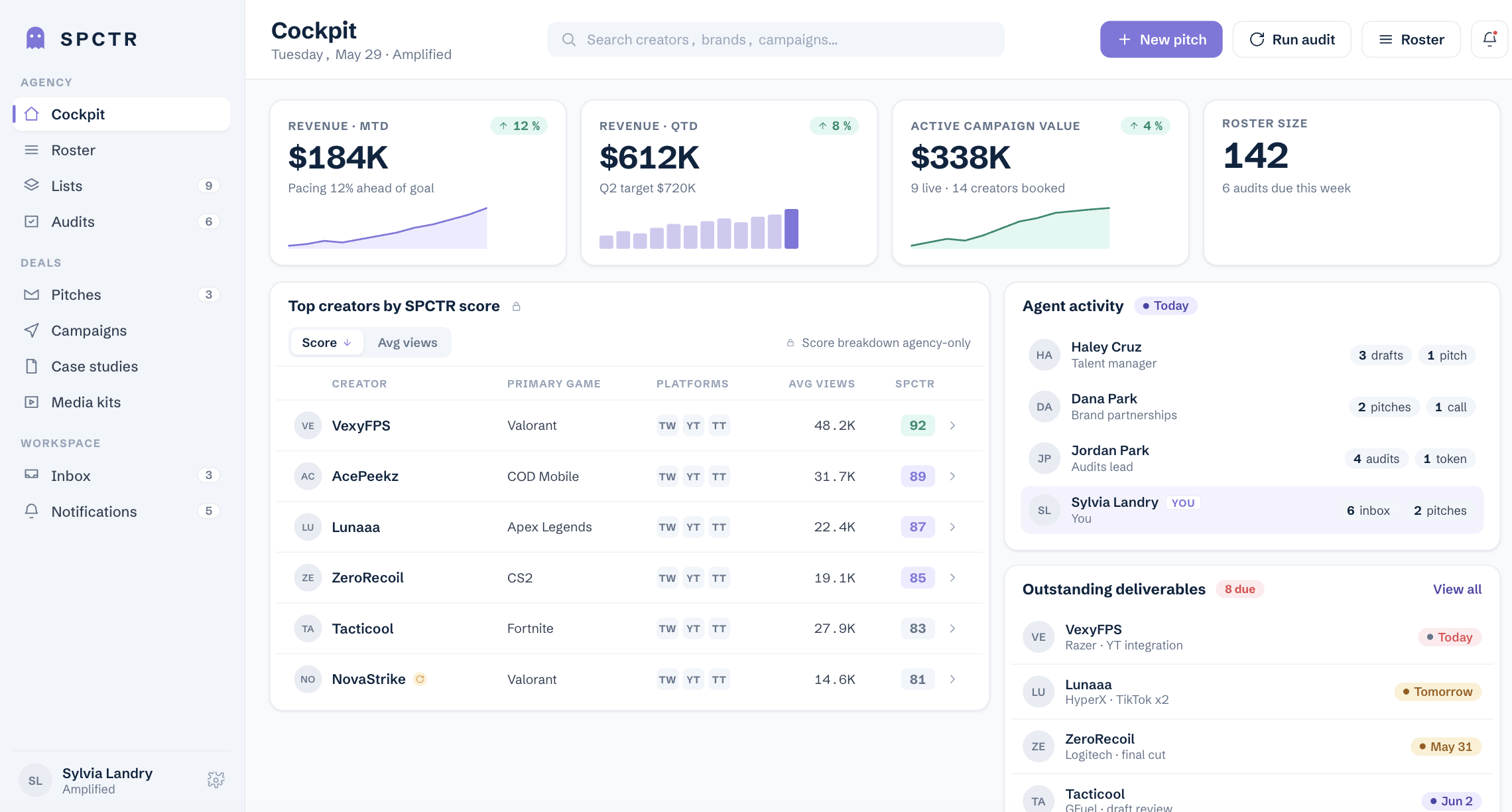
Task: Click the Roster button in header
Action: [x=1411, y=40]
